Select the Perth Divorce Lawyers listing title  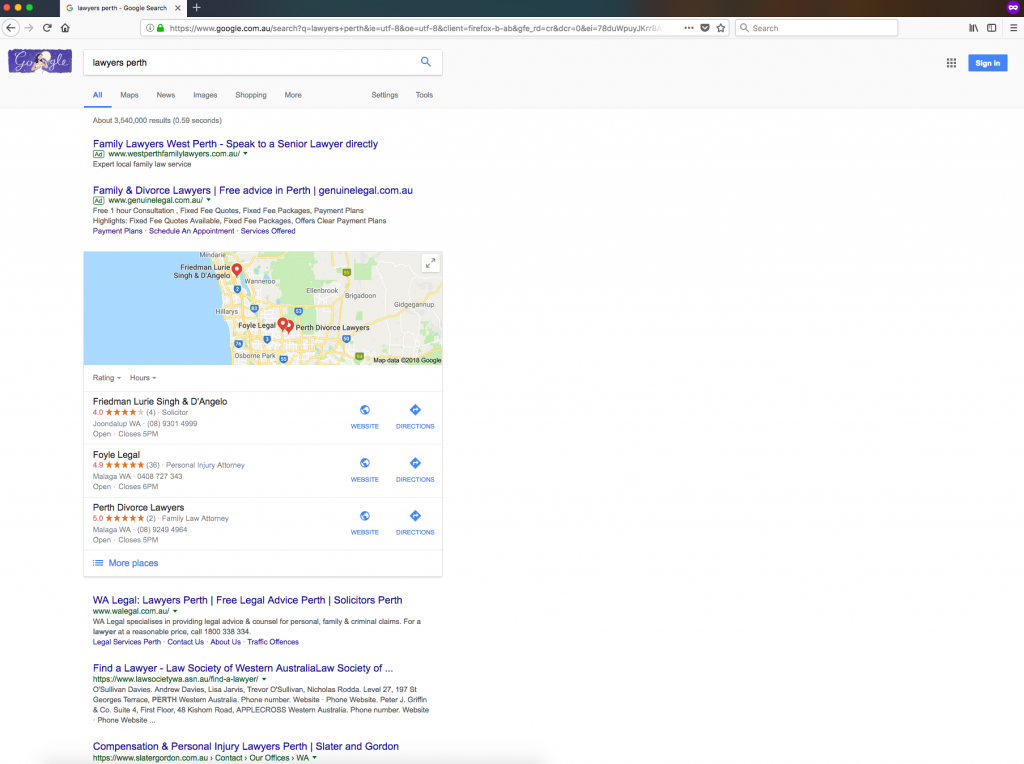pyautogui.click(x=138, y=507)
